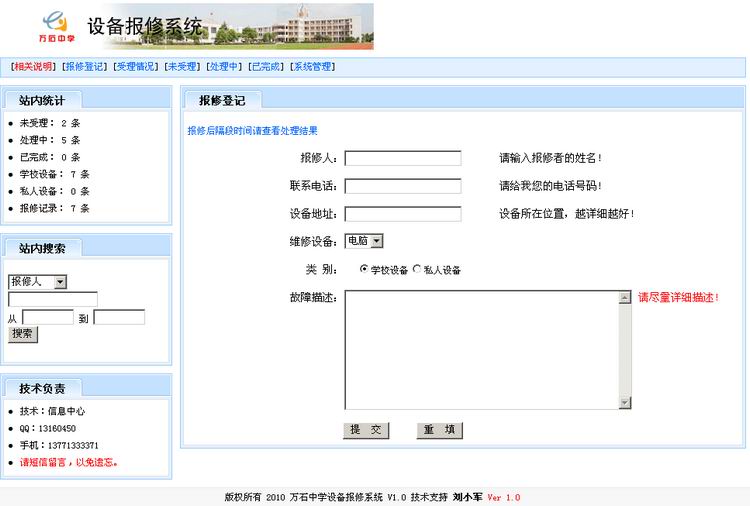Click the 技术: 信息中心 entry
The image size is (750, 506).
click(x=52, y=411)
